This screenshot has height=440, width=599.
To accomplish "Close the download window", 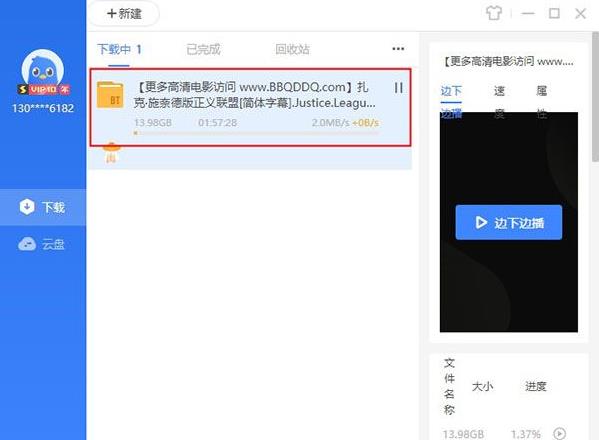I will (x=581, y=14).
